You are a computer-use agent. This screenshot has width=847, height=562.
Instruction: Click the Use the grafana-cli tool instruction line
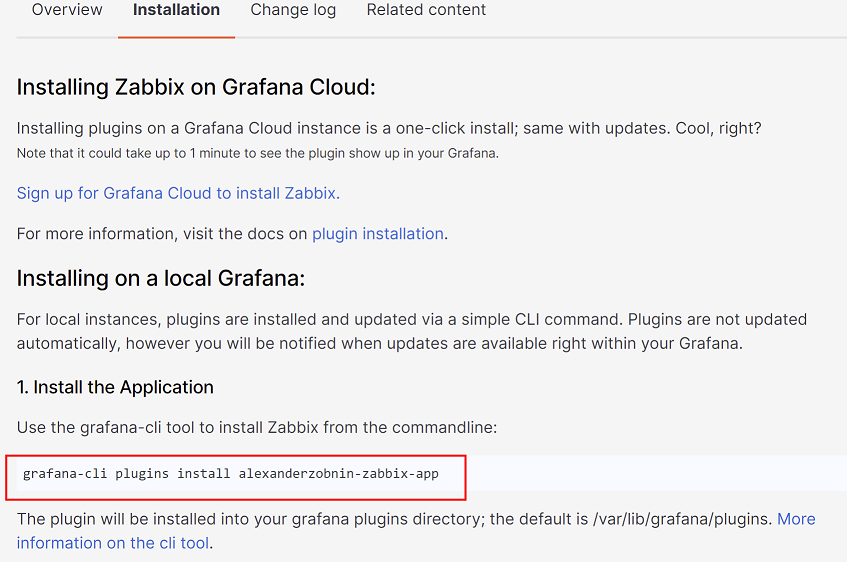click(x=256, y=428)
